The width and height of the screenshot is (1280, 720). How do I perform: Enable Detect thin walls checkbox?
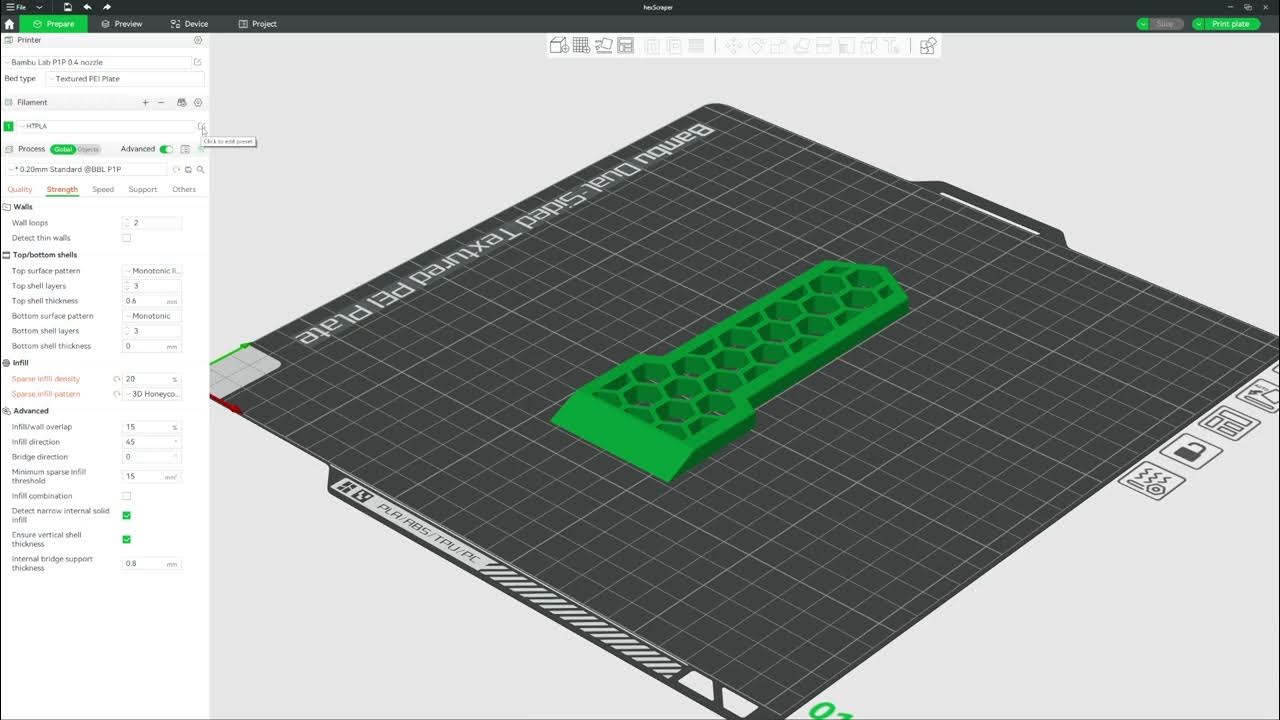[x=126, y=238]
